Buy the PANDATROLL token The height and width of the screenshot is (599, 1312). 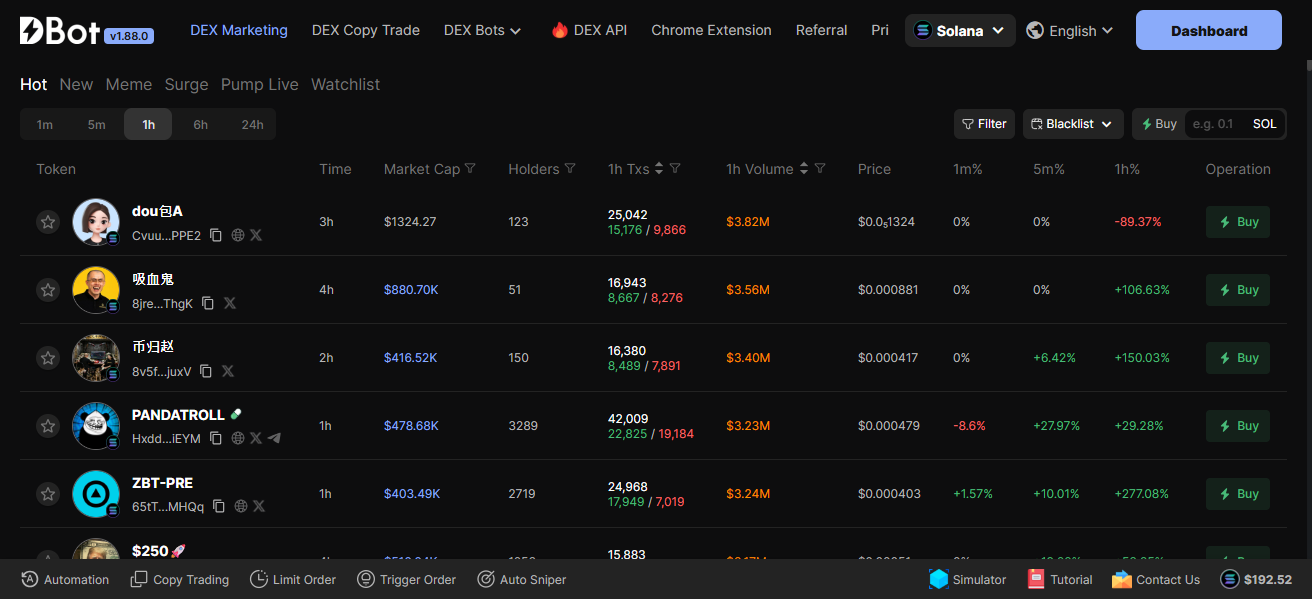click(1237, 425)
